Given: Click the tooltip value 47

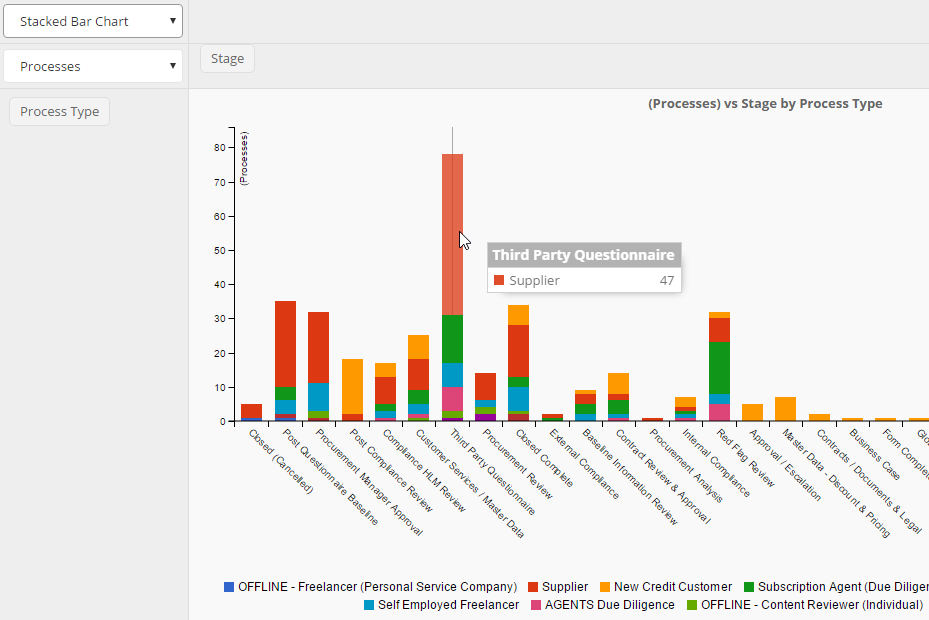Looking at the screenshot, I should (667, 280).
